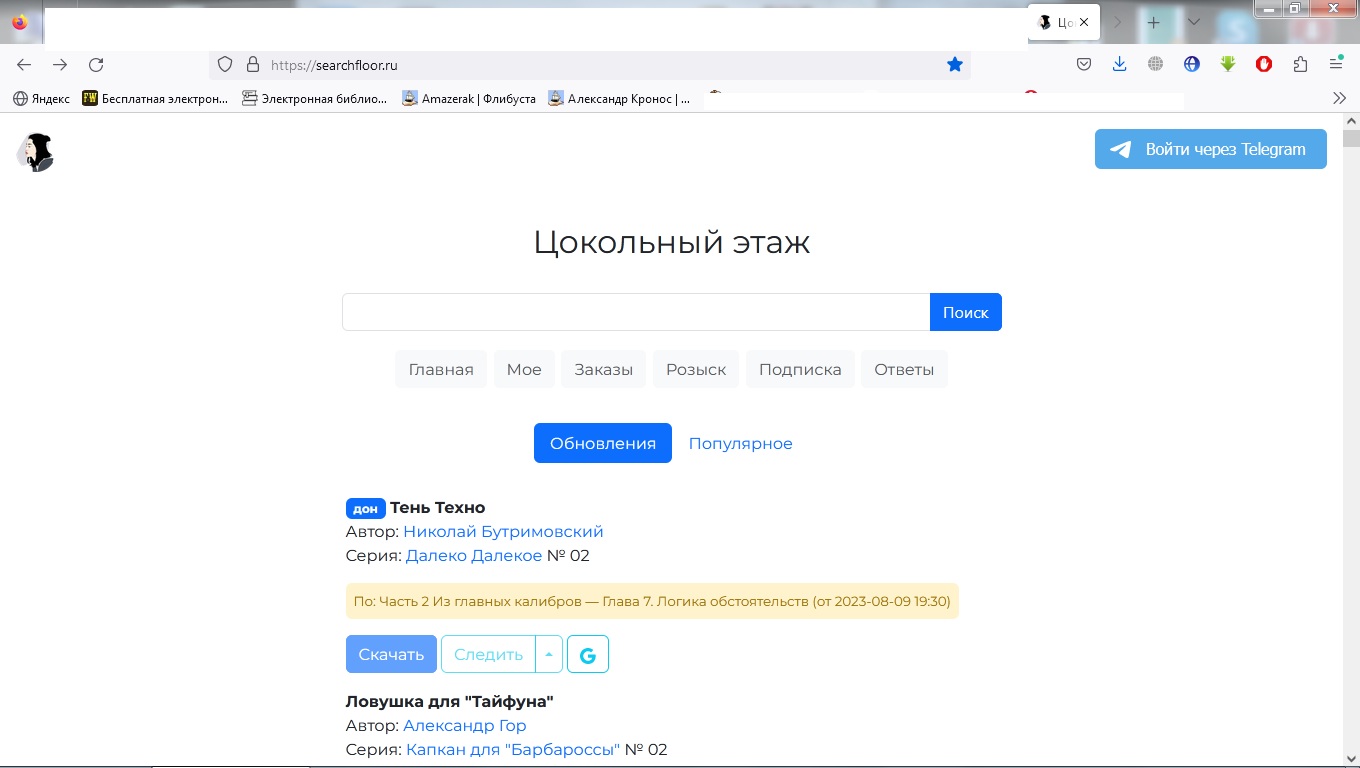Switch to the Популярное tab
The image size is (1360, 768).
pyautogui.click(x=740, y=443)
